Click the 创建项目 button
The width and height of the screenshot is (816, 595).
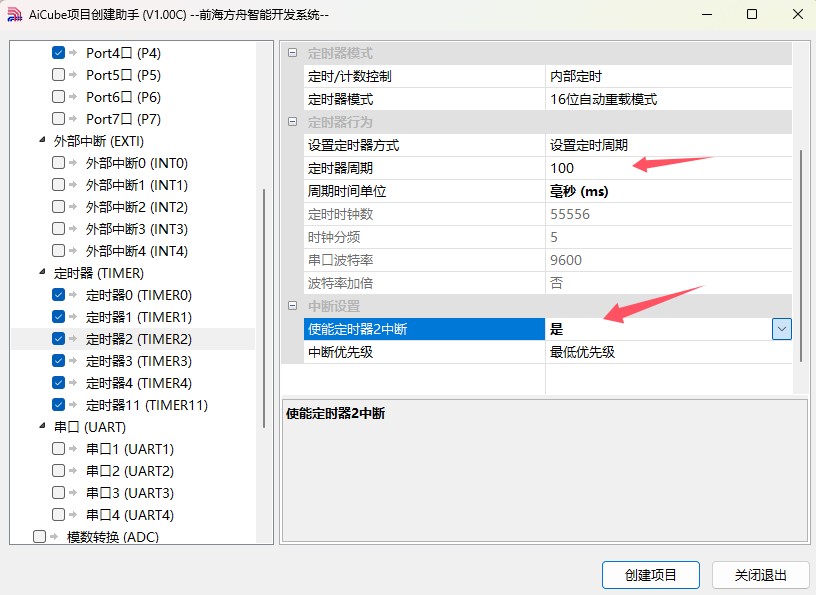coord(651,575)
